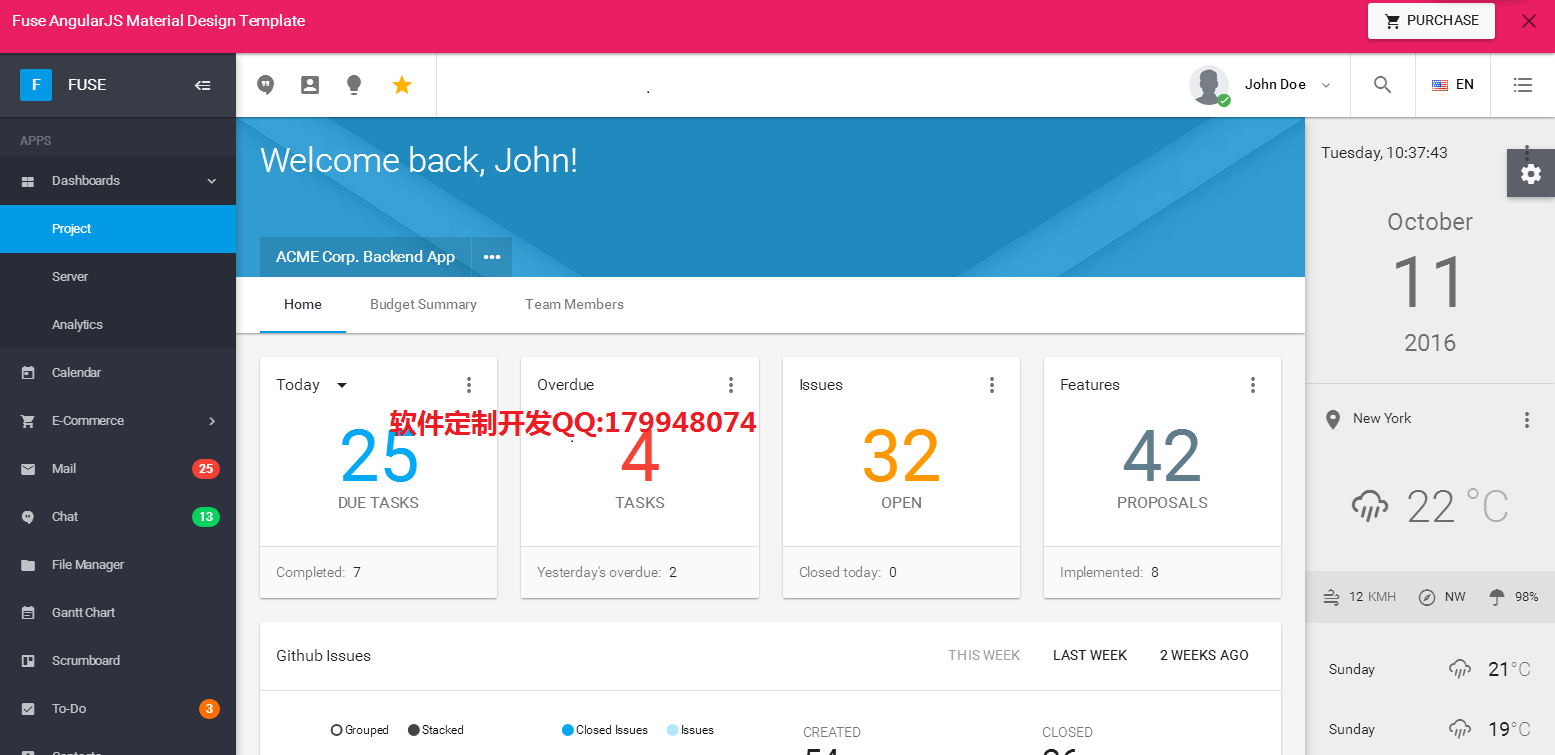
Task: Click the lightbulb shortcut icon
Action: tap(354, 85)
